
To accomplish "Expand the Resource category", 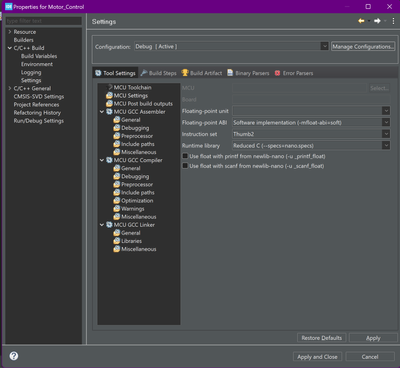I will [10, 32].
